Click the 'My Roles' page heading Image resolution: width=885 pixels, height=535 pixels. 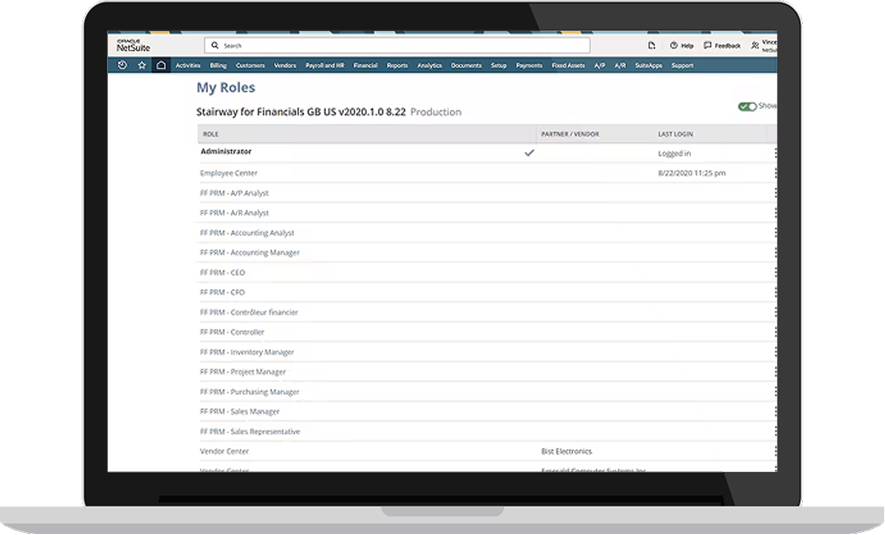(x=226, y=87)
